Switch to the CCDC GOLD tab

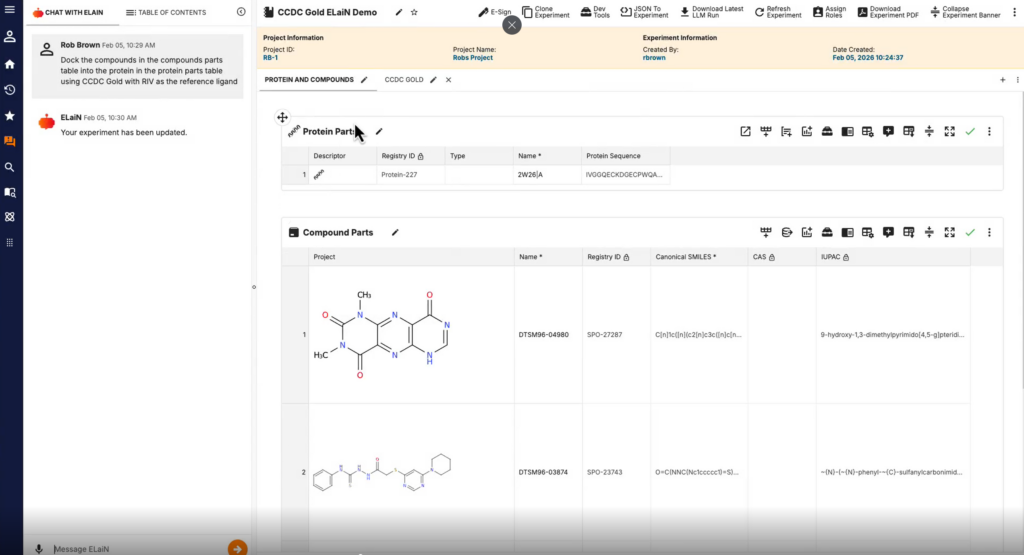point(404,79)
